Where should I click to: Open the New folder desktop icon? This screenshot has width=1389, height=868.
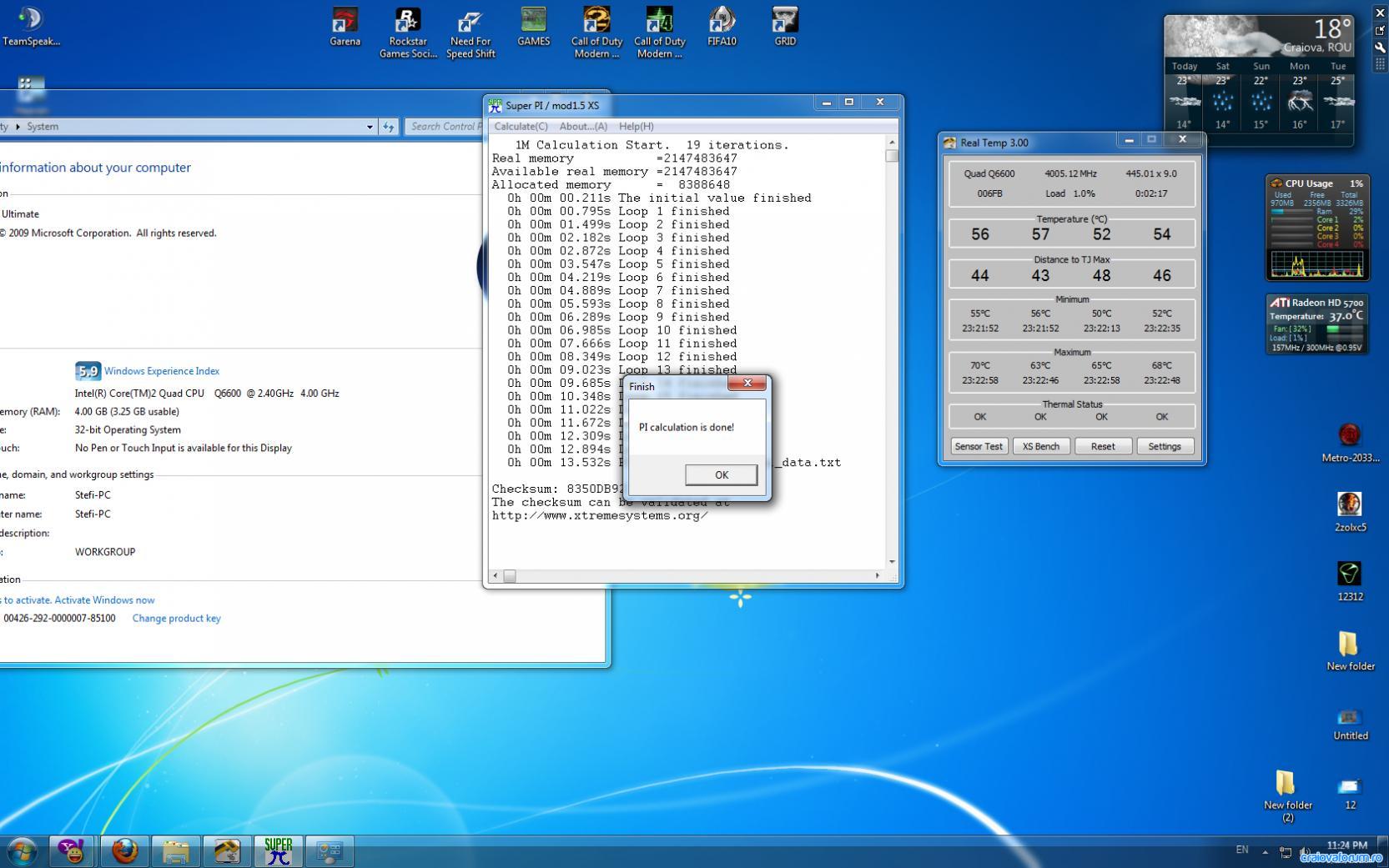(1350, 651)
